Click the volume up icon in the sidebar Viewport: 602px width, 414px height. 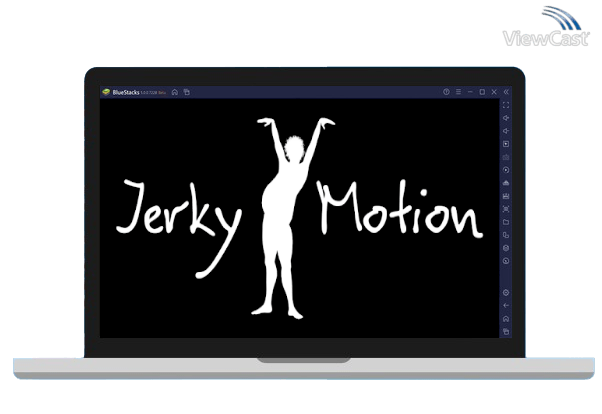(x=506, y=118)
